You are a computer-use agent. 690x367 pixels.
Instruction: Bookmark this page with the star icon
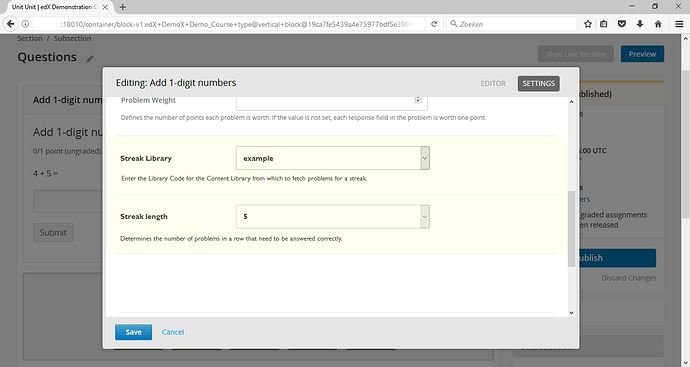pyautogui.click(x=587, y=24)
